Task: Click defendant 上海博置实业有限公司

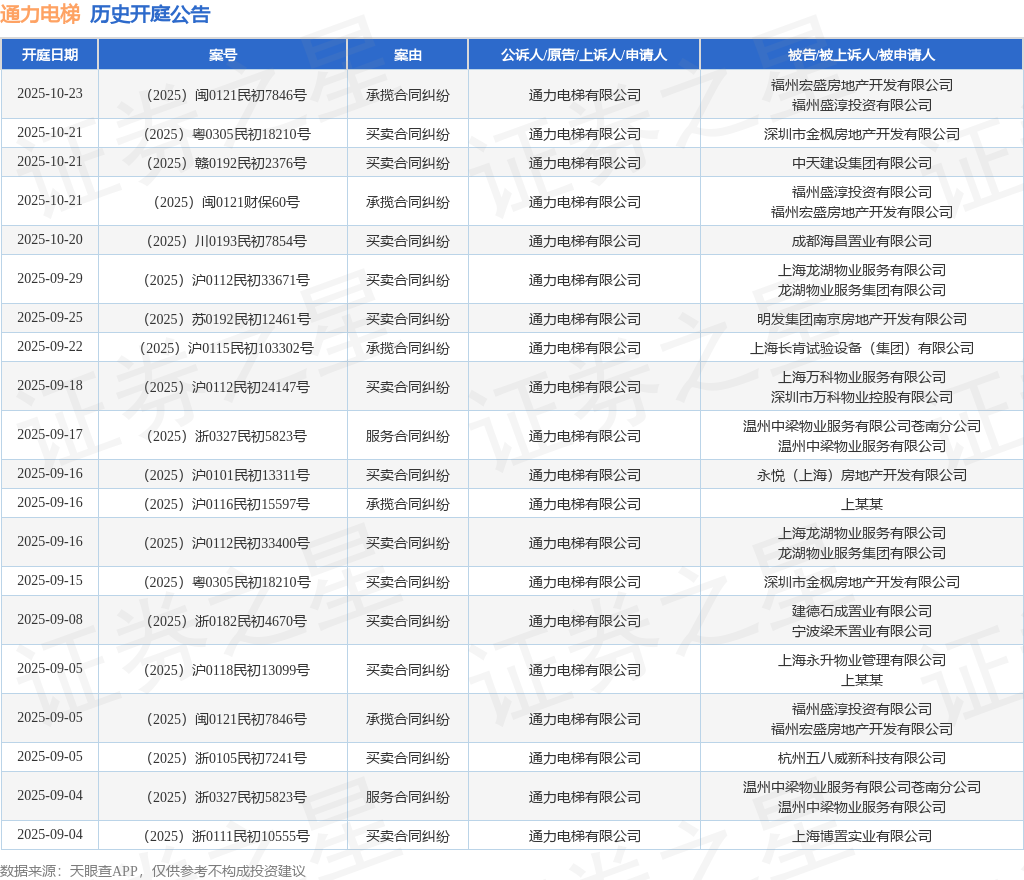Action: (x=861, y=836)
